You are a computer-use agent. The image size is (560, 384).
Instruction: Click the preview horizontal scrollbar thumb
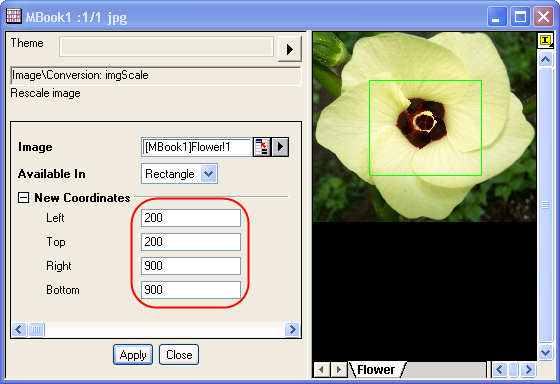[x=513, y=369]
